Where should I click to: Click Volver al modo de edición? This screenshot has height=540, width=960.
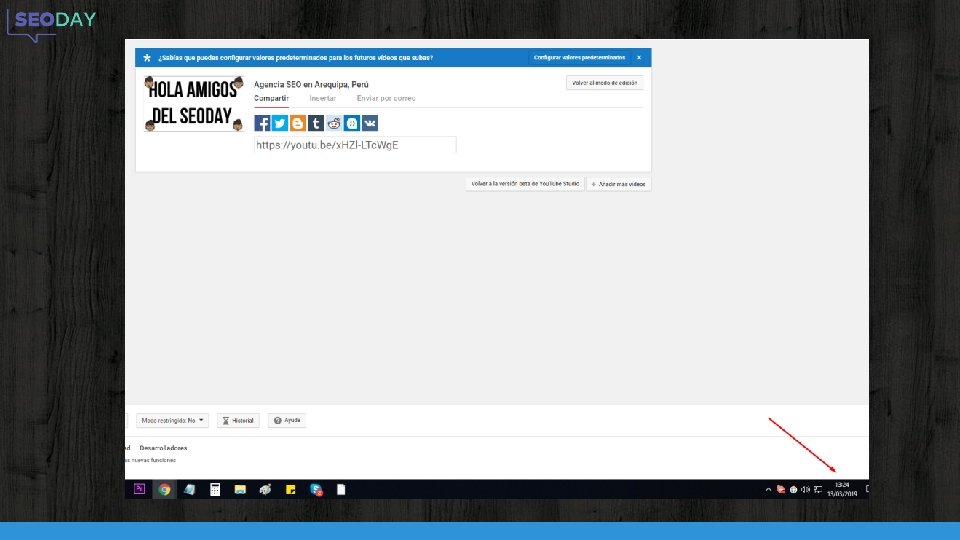[604, 83]
